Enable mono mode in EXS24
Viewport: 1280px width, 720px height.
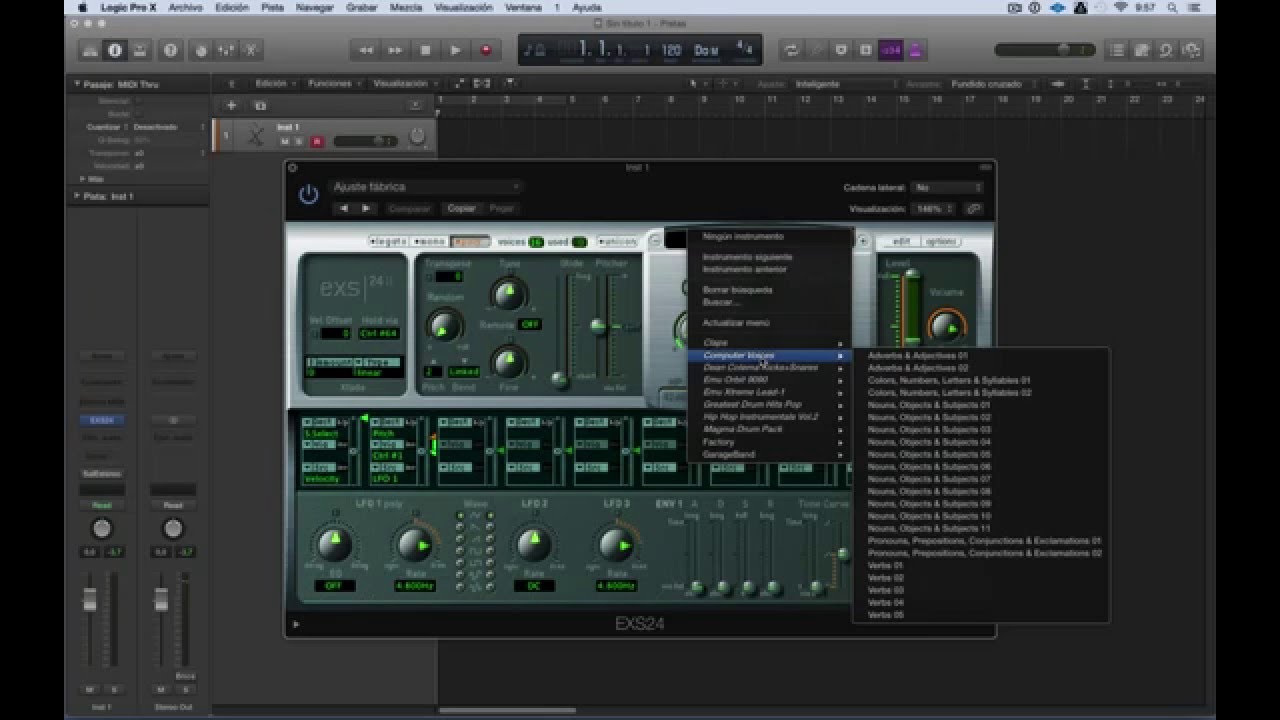[x=429, y=241]
